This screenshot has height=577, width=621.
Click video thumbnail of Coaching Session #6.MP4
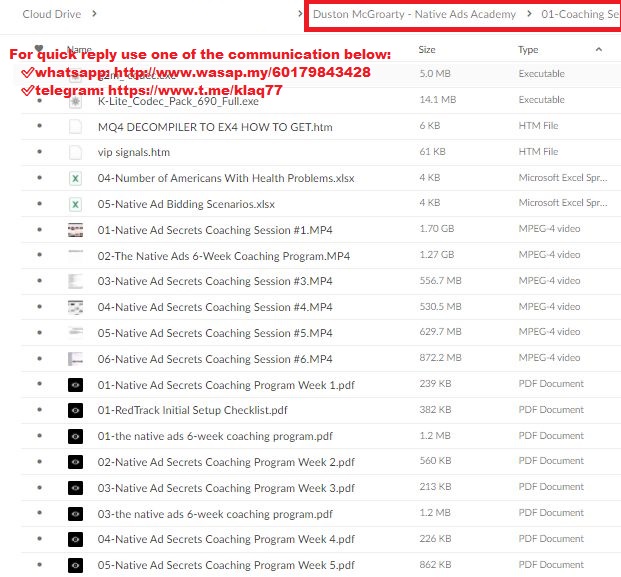pyautogui.click(x=75, y=359)
